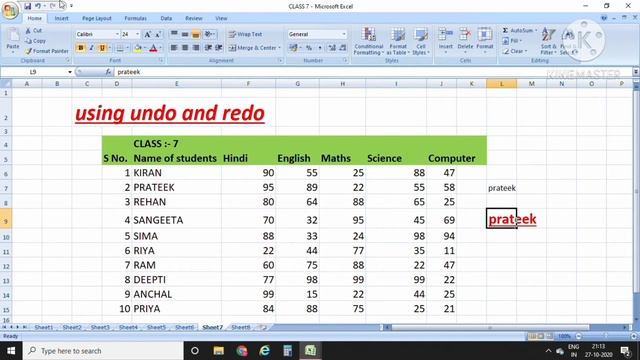This screenshot has width=640, height=360.
Task: Open the Cell Styles gallery
Action: click(x=420, y=41)
